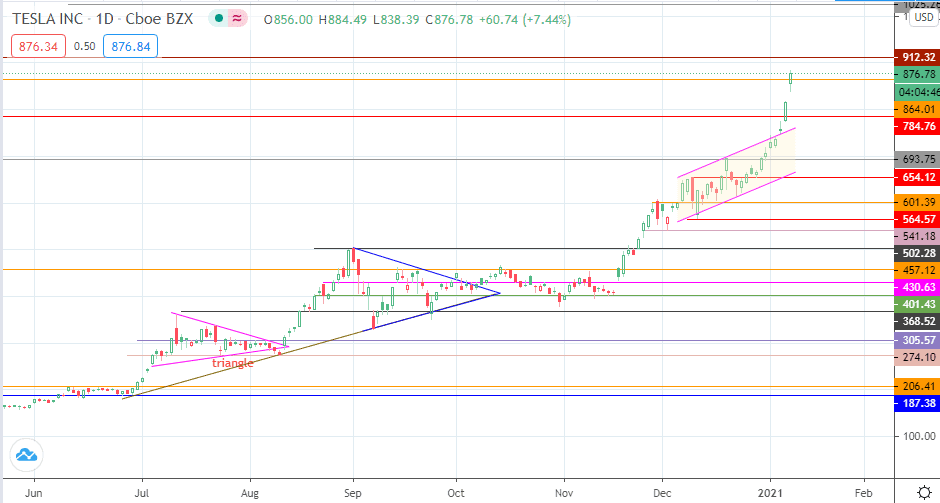
Task: Click the TradingView cloud logo icon
Action: click(26, 455)
